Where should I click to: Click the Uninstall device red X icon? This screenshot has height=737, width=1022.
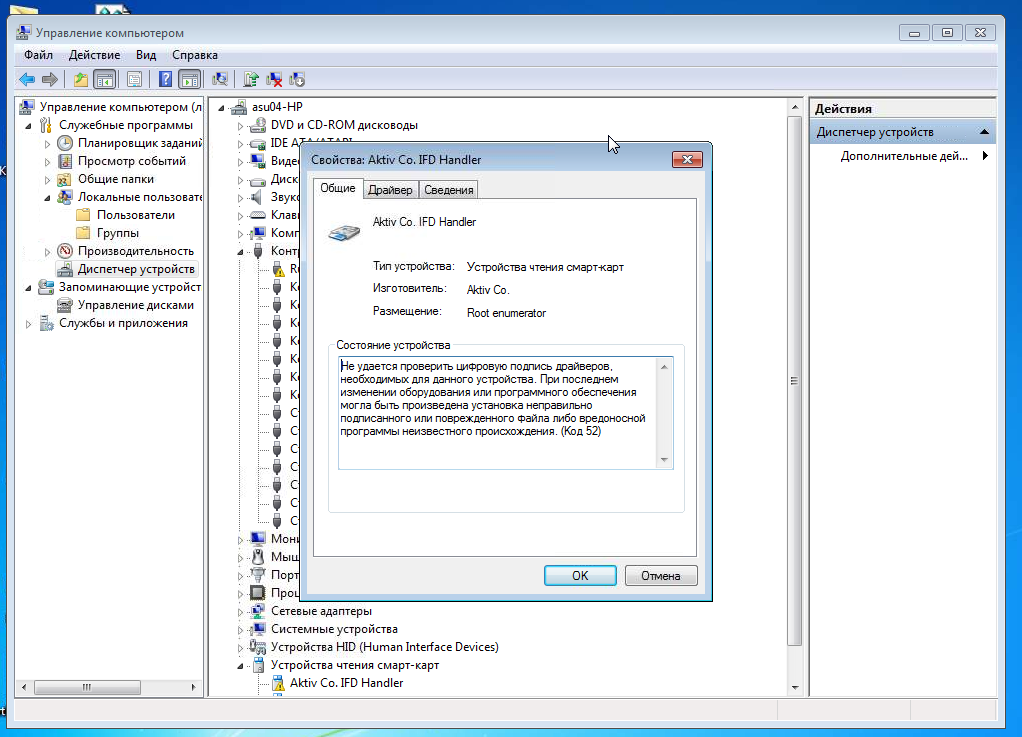[274, 79]
